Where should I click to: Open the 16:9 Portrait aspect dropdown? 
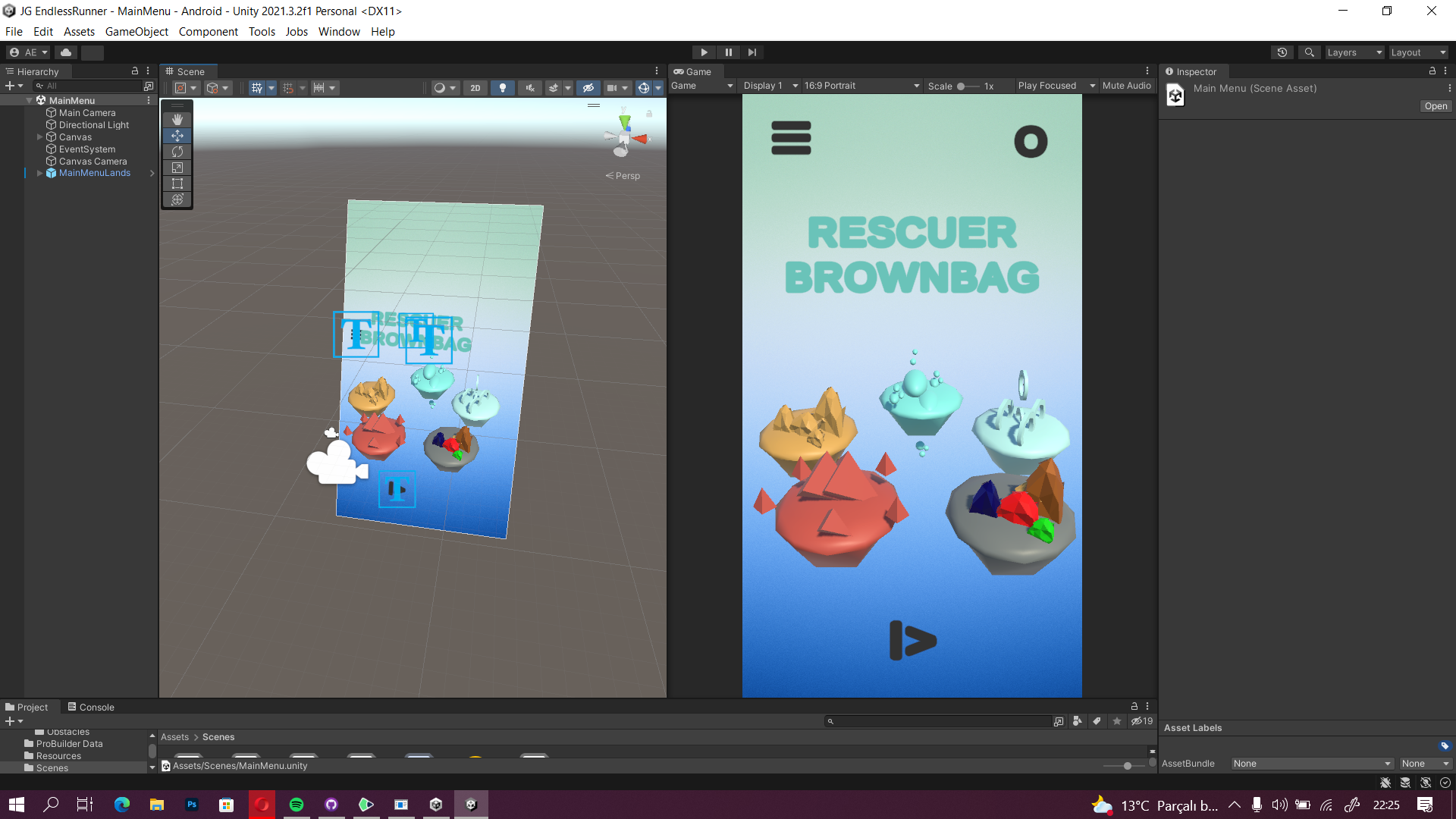coord(861,86)
